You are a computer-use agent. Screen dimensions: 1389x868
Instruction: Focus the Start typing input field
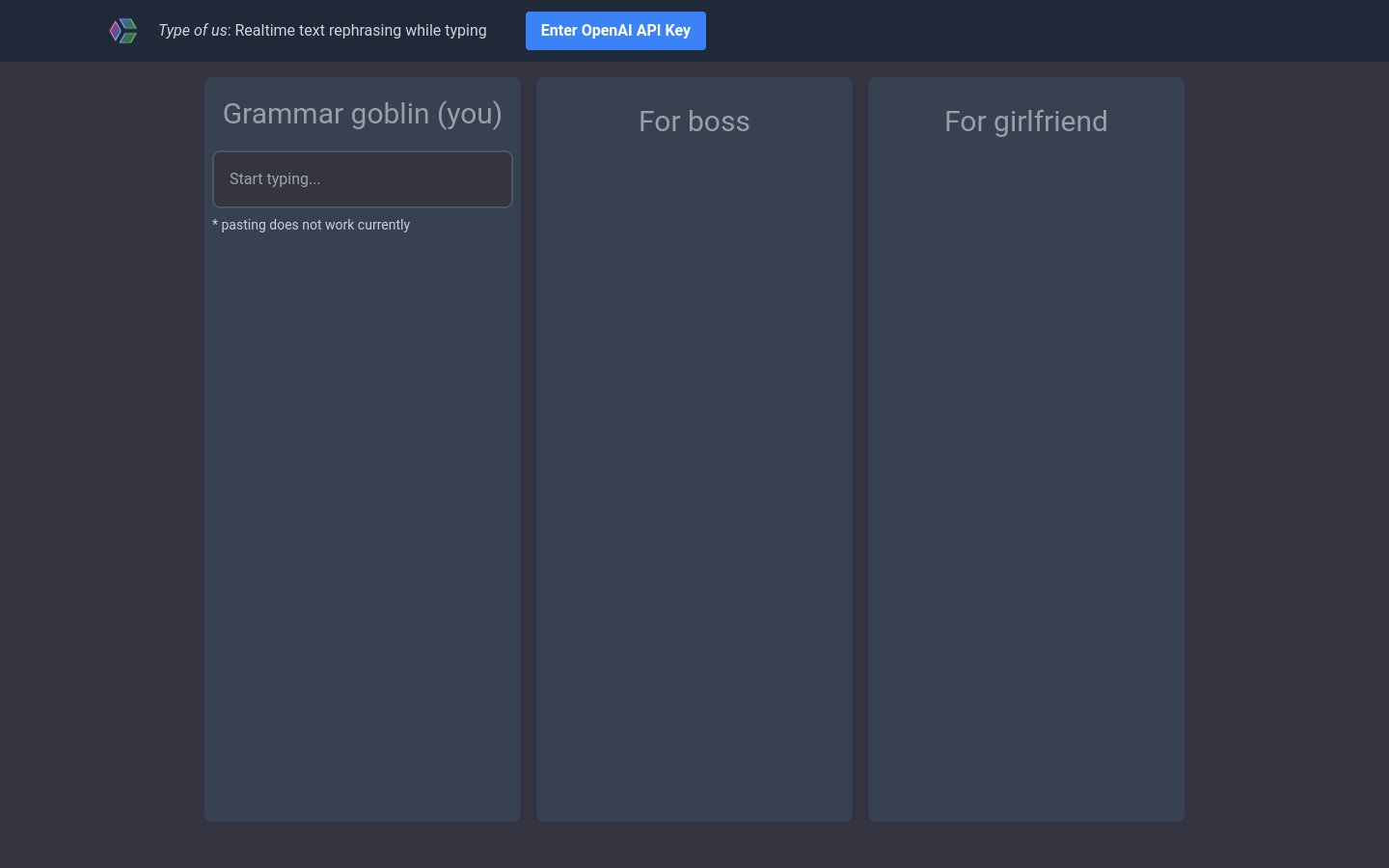(x=363, y=179)
